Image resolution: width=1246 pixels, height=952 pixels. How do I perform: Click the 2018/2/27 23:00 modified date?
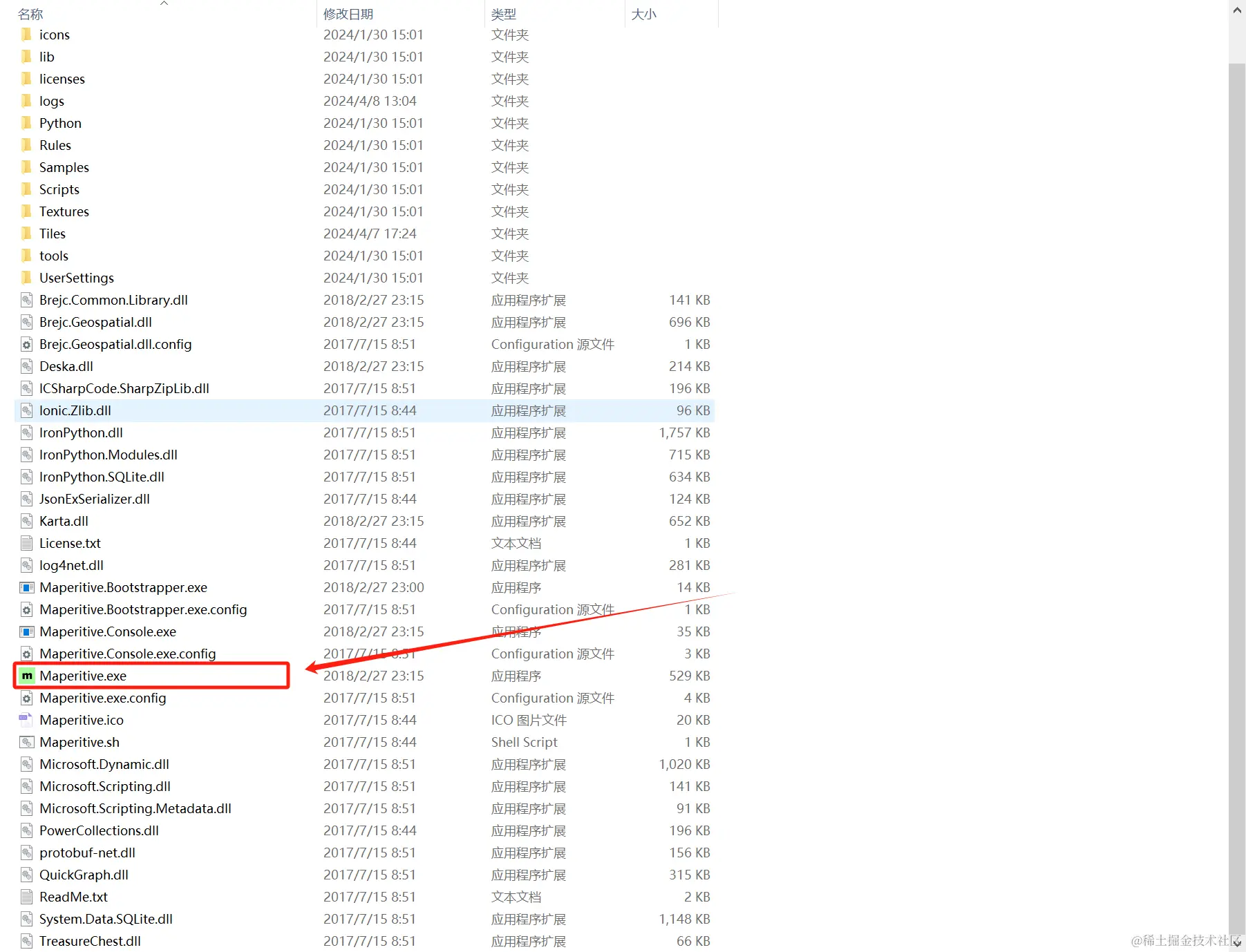374,587
